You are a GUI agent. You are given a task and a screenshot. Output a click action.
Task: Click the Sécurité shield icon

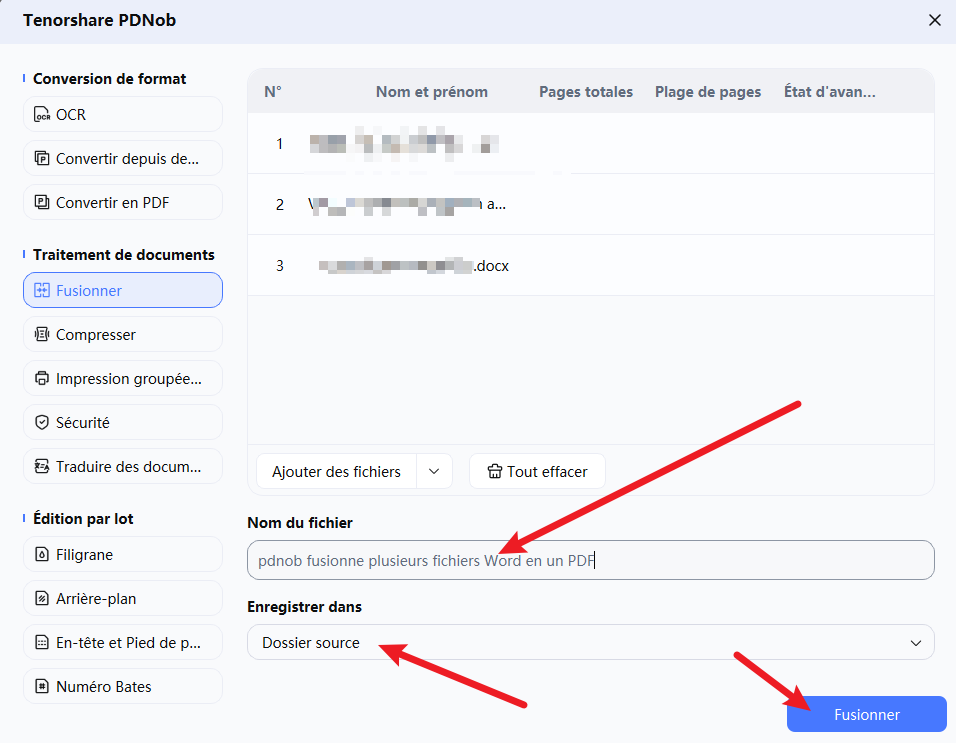coord(42,422)
